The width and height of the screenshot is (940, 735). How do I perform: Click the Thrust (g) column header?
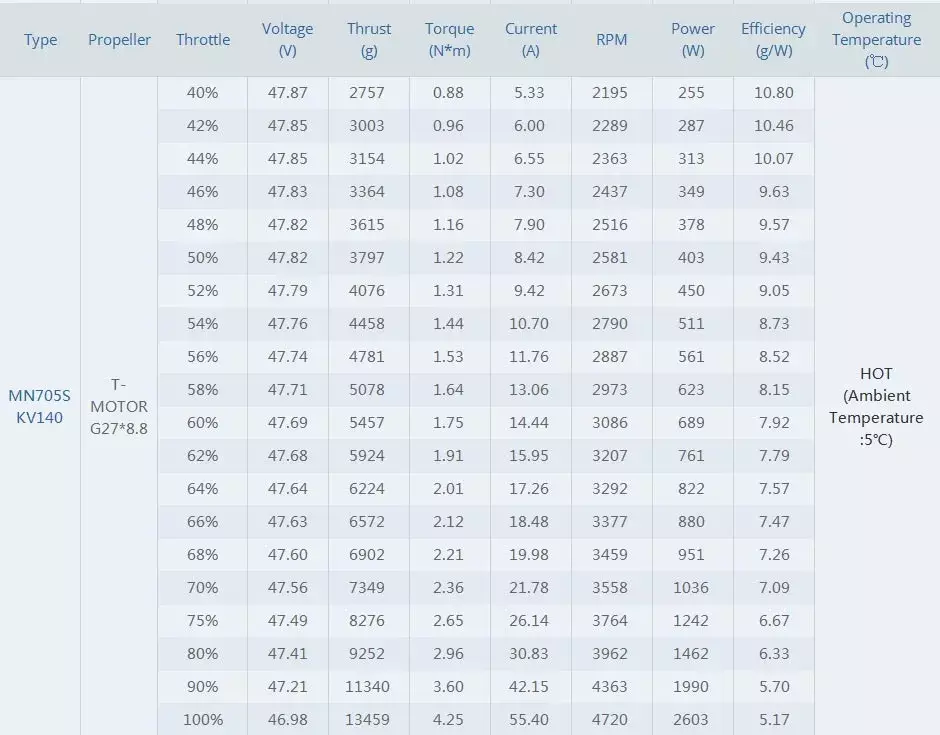[369, 40]
